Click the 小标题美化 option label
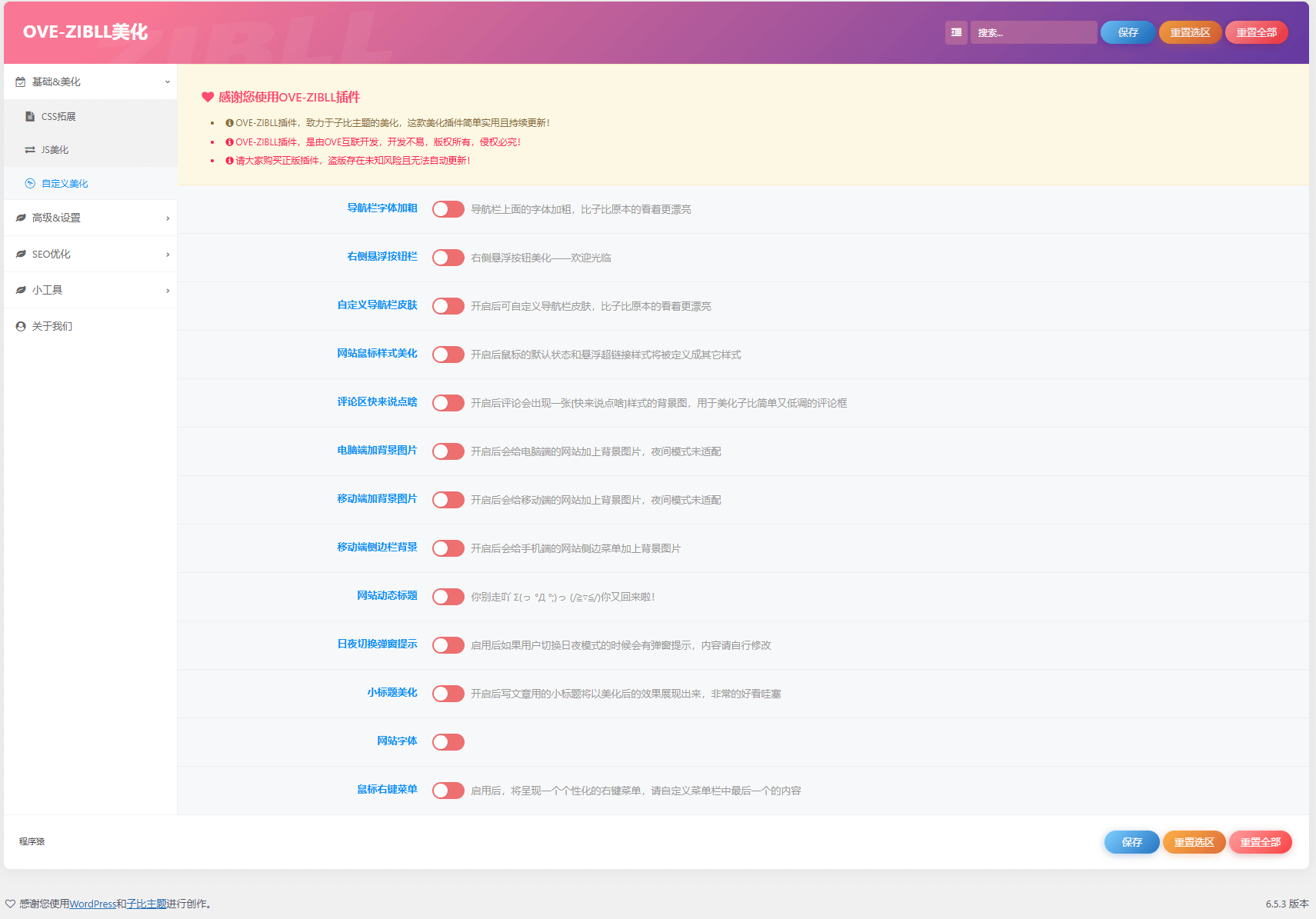 click(x=392, y=692)
